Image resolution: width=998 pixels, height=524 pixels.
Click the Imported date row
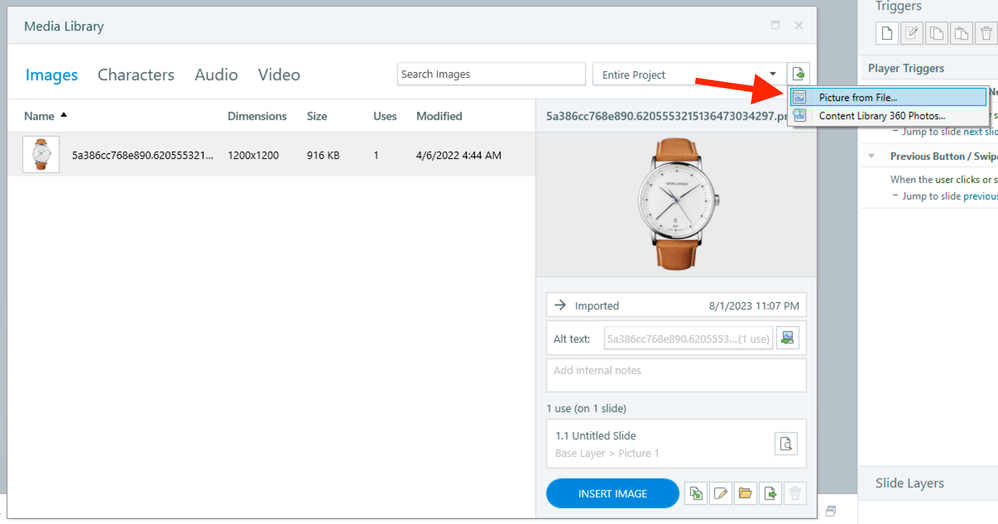676,306
